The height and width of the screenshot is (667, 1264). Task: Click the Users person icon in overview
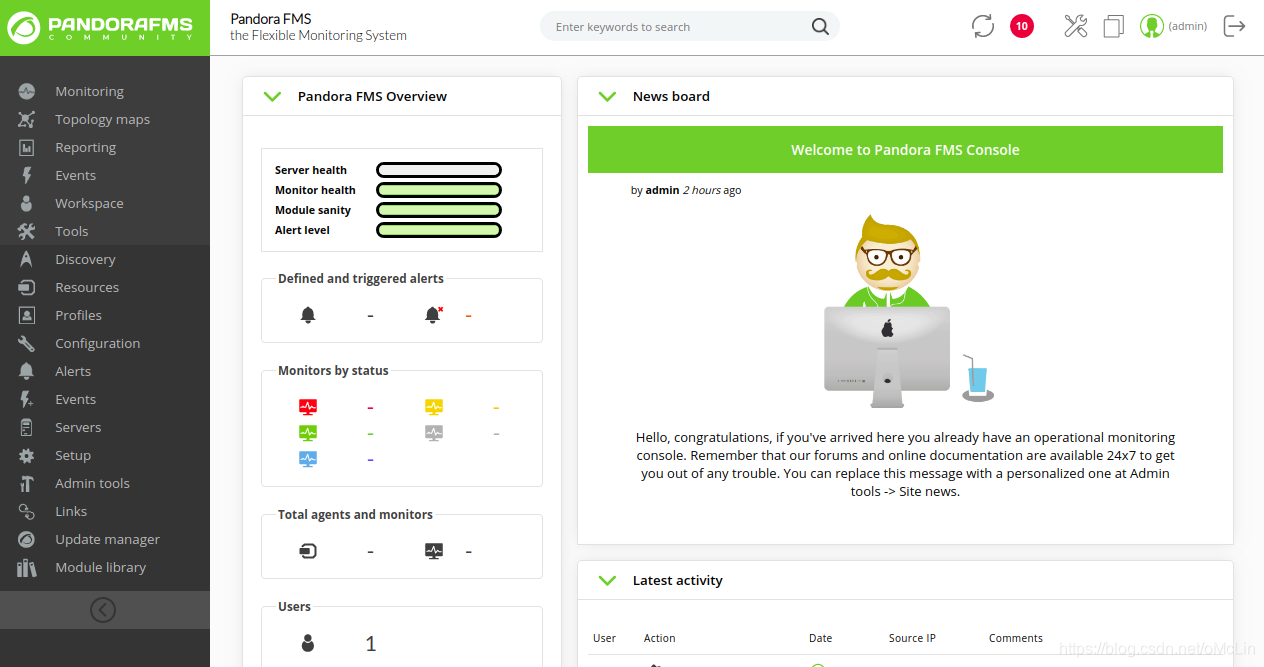click(308, 643)
